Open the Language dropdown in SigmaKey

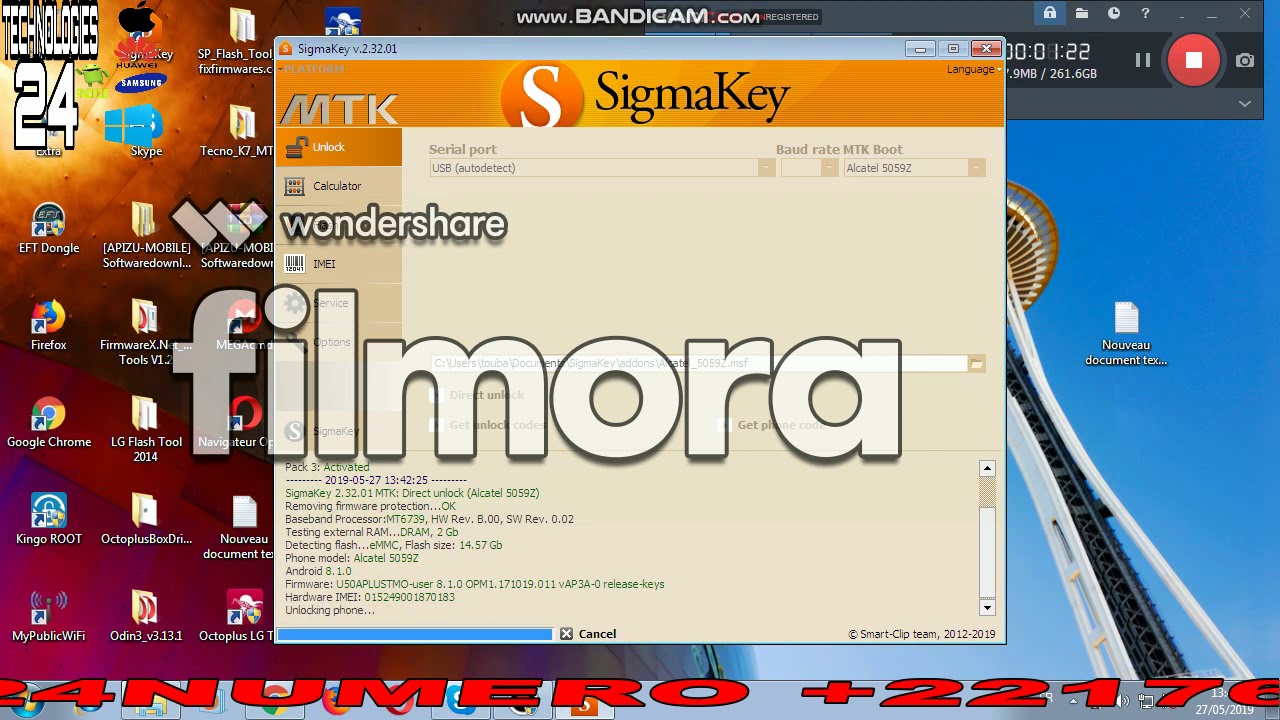[974, 69]
